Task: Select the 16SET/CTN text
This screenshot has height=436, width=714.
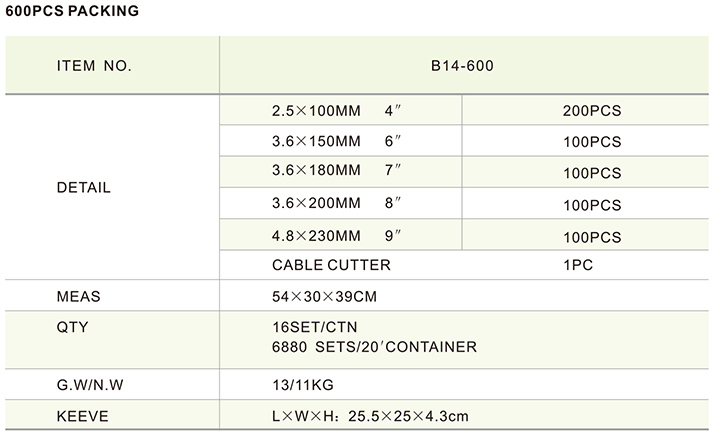Action: (315, 327)
